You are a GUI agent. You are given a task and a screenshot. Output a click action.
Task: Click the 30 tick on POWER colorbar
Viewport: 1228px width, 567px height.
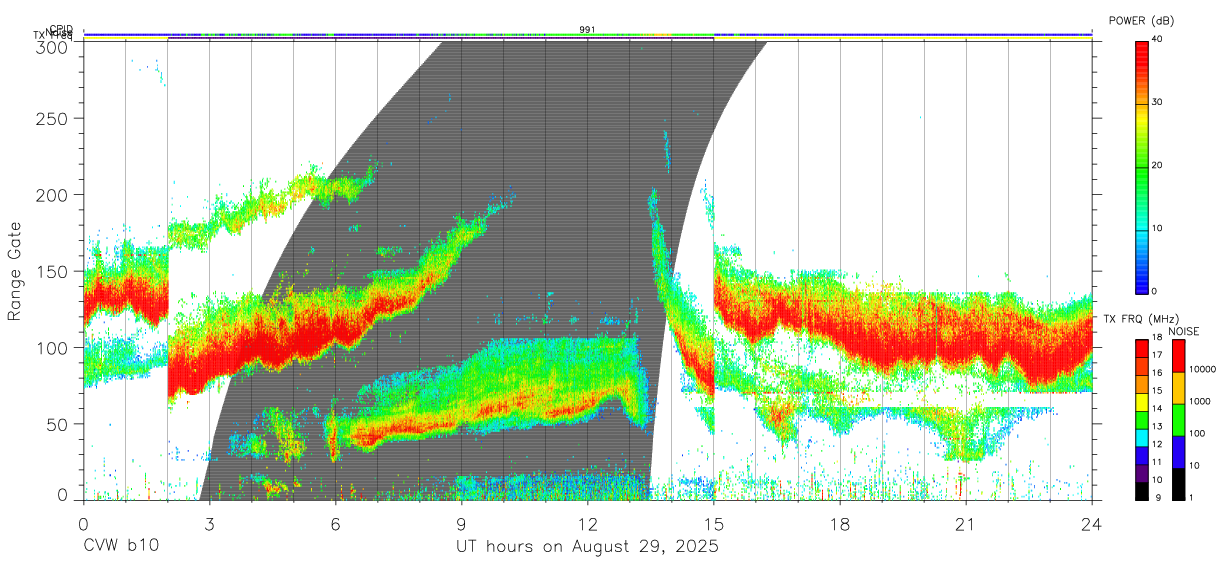tap(1159, 103)
